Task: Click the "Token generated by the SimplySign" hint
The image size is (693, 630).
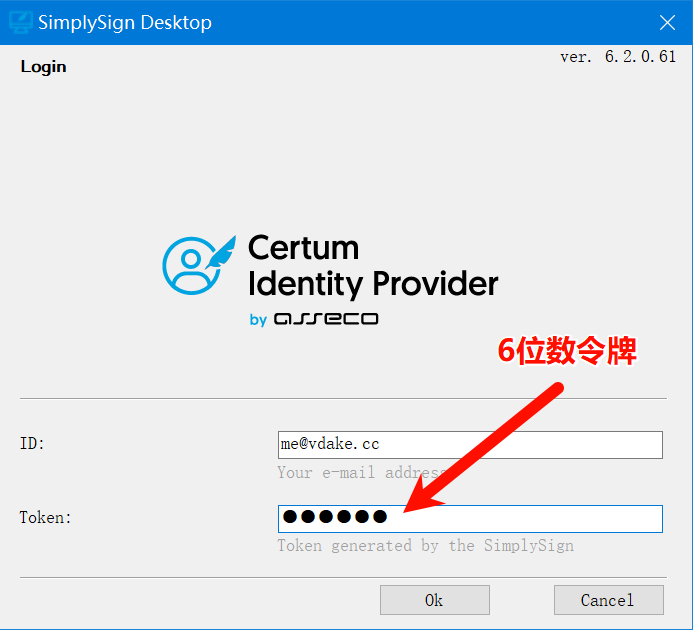Action: tap(426, 546)
